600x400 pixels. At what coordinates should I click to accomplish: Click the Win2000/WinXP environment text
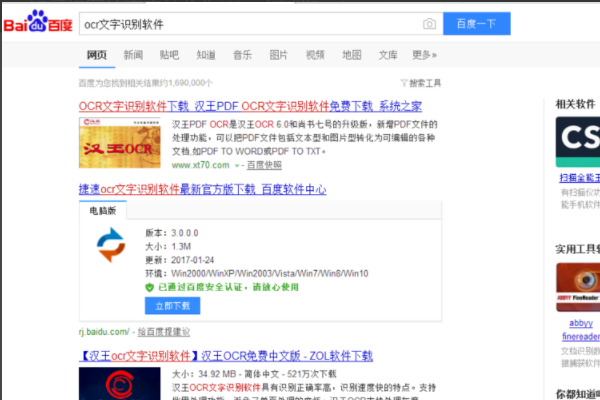click(270, 274)
